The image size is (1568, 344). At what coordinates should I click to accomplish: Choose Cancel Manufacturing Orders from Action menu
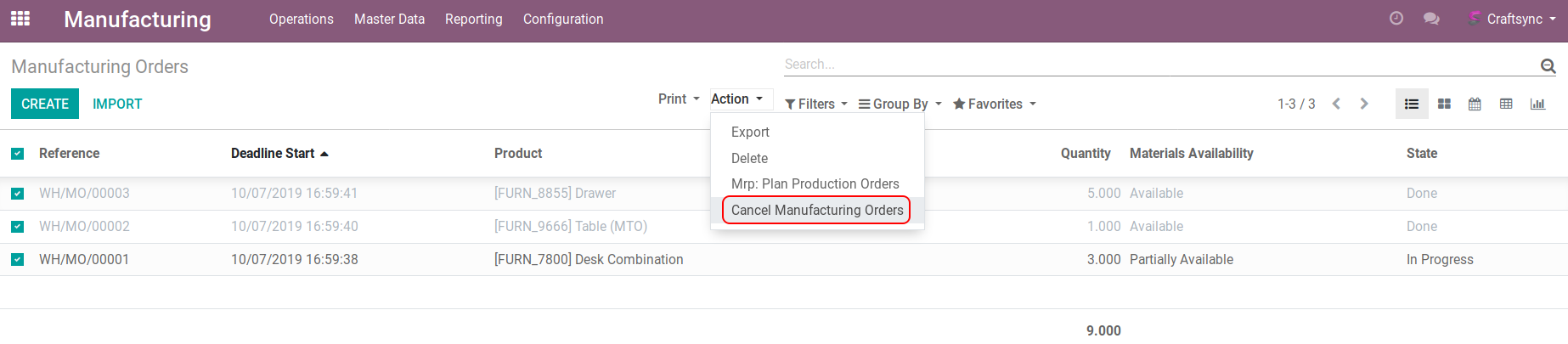click(816, 210)
